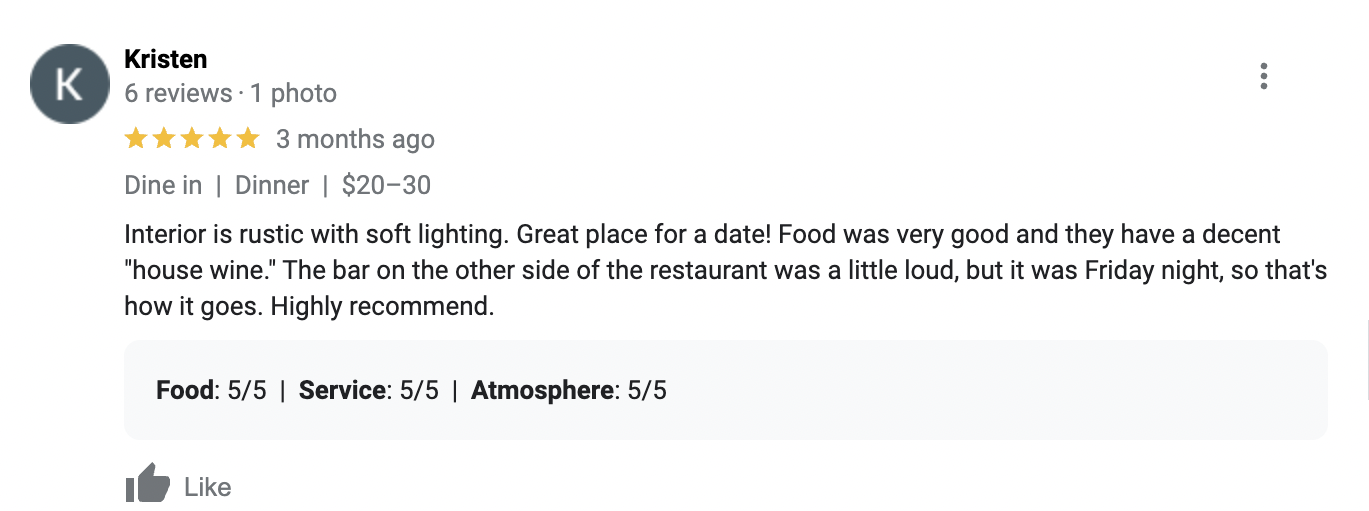Screen dimensions: 1369x511
Task: Click Kristen's "K" profile avatar
Action: (x=69, y=84)
